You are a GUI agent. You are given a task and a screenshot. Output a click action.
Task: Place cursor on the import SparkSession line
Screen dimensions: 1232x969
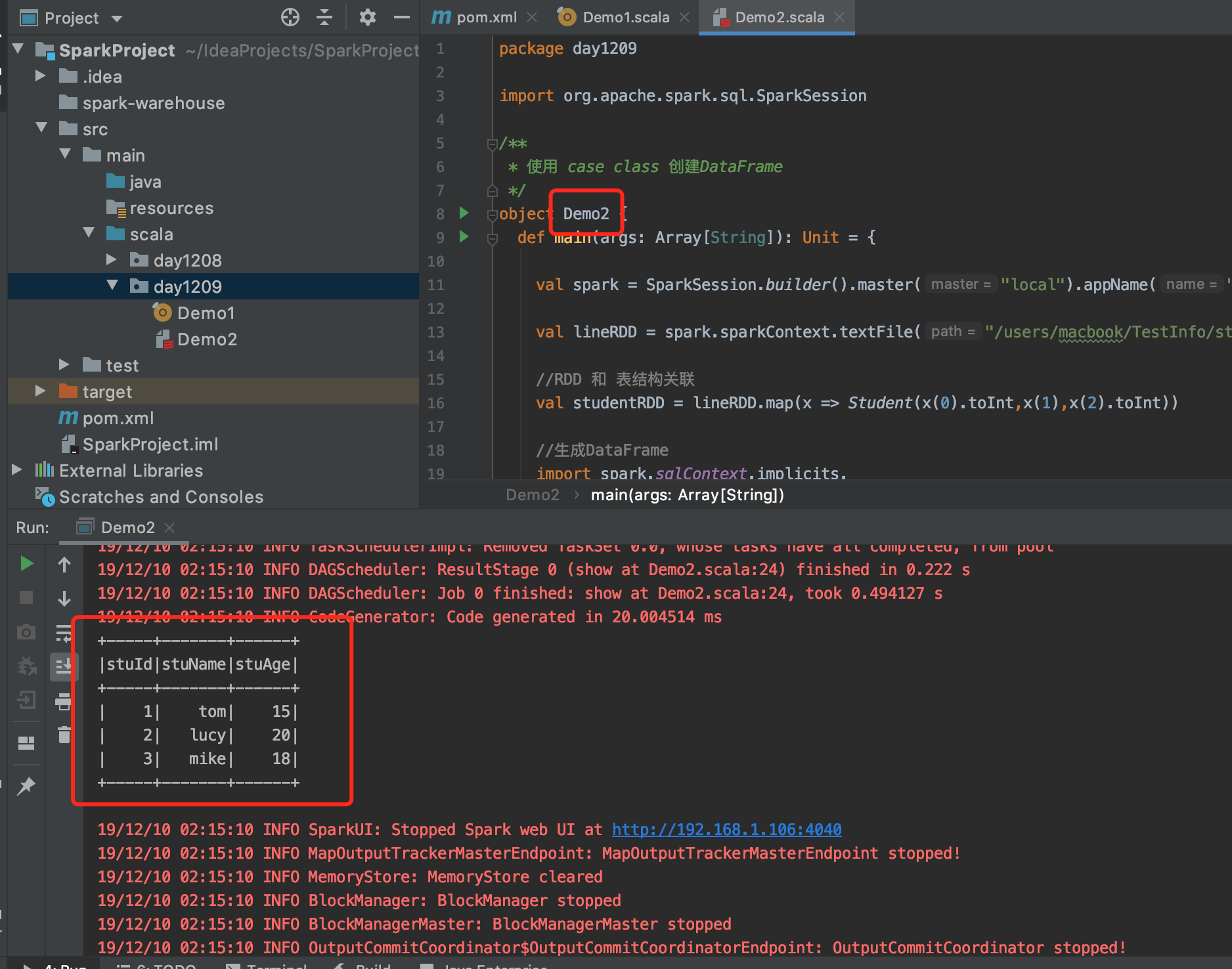(x=683, y=96)
